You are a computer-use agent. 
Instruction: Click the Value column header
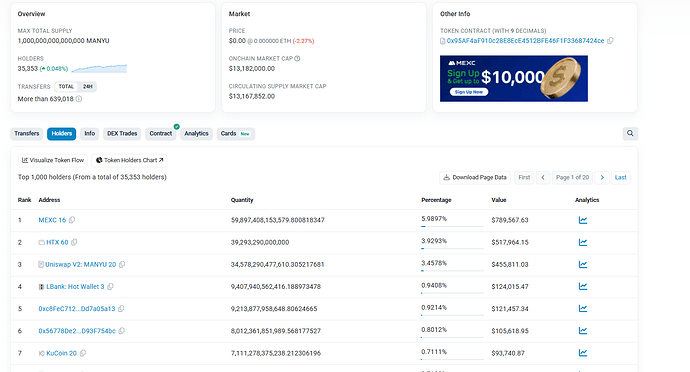[499, 200]
